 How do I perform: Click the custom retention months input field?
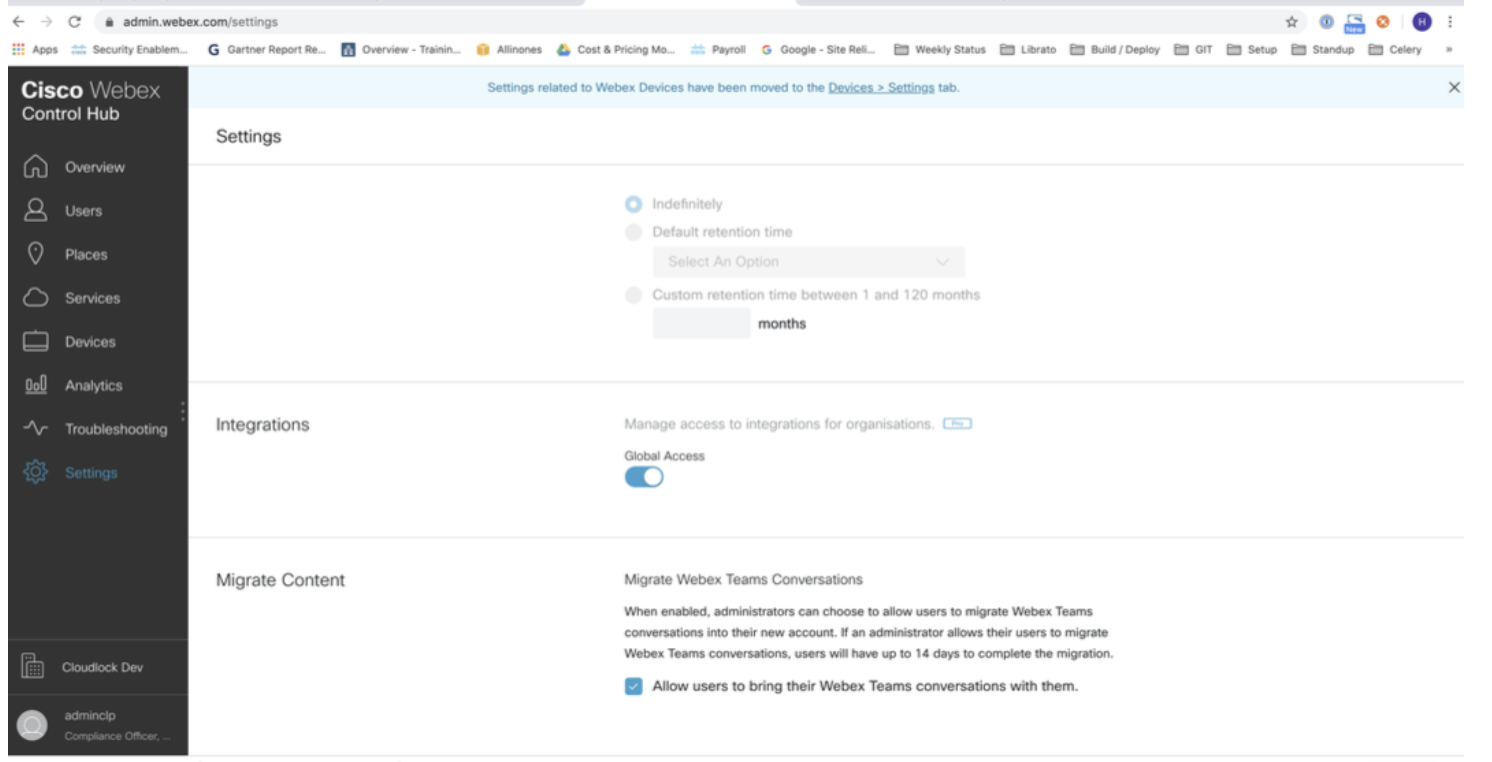click(x=701, y=323)
